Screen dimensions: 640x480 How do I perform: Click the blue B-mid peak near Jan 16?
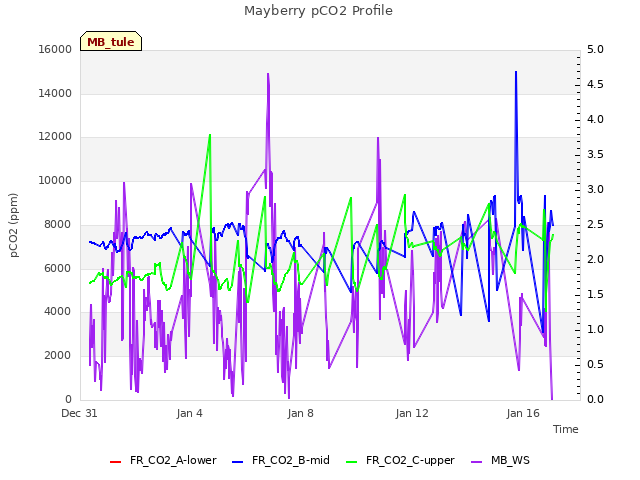pyautogui.click(x=516, y=72)
